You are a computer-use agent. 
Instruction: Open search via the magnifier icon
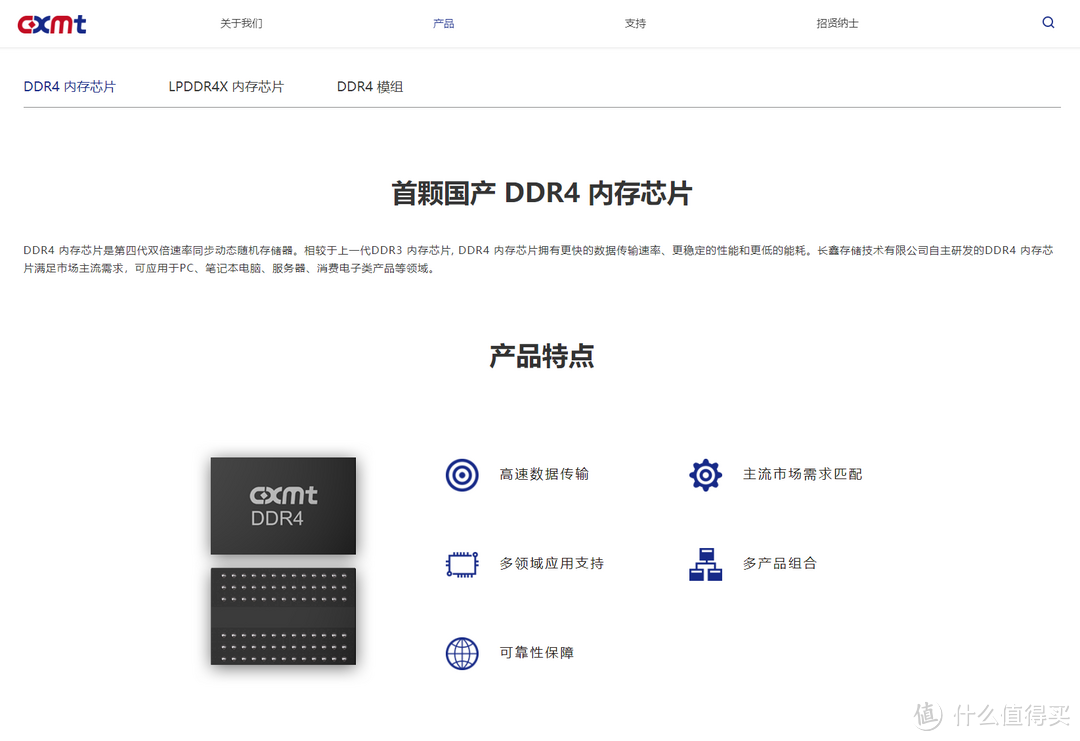[x=1048, y=22]
